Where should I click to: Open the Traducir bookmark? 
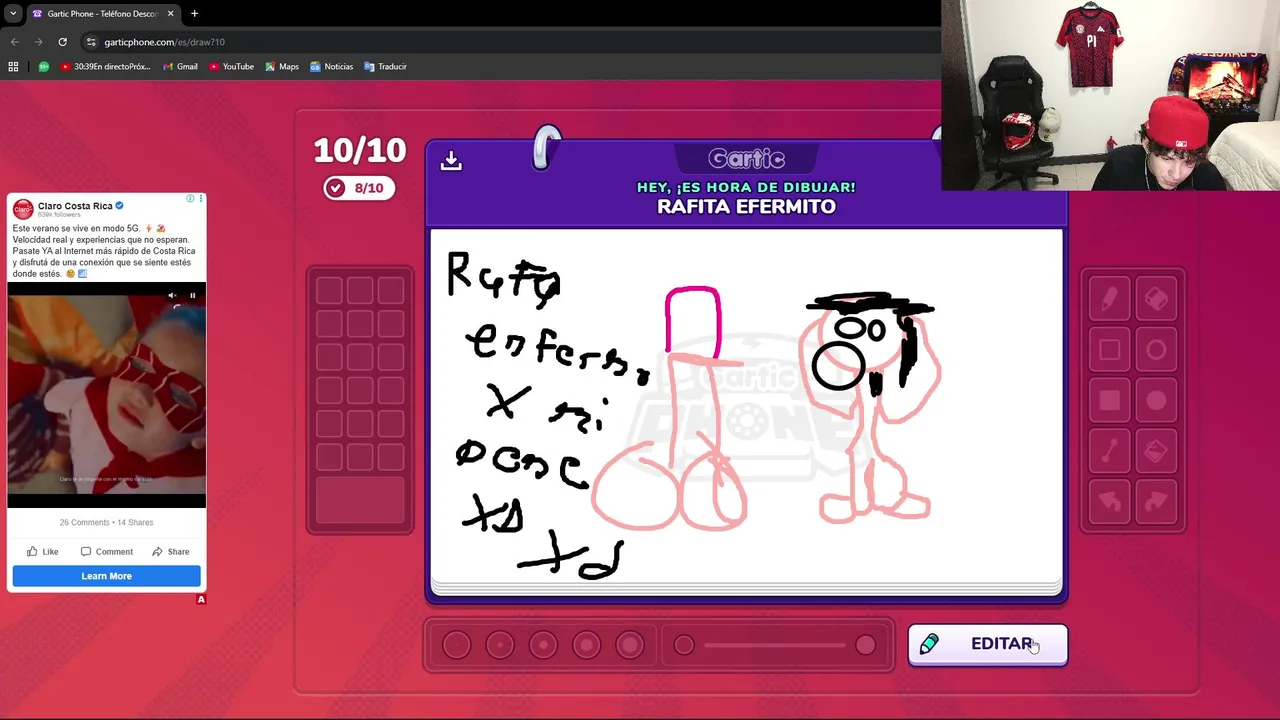point(385,66)
